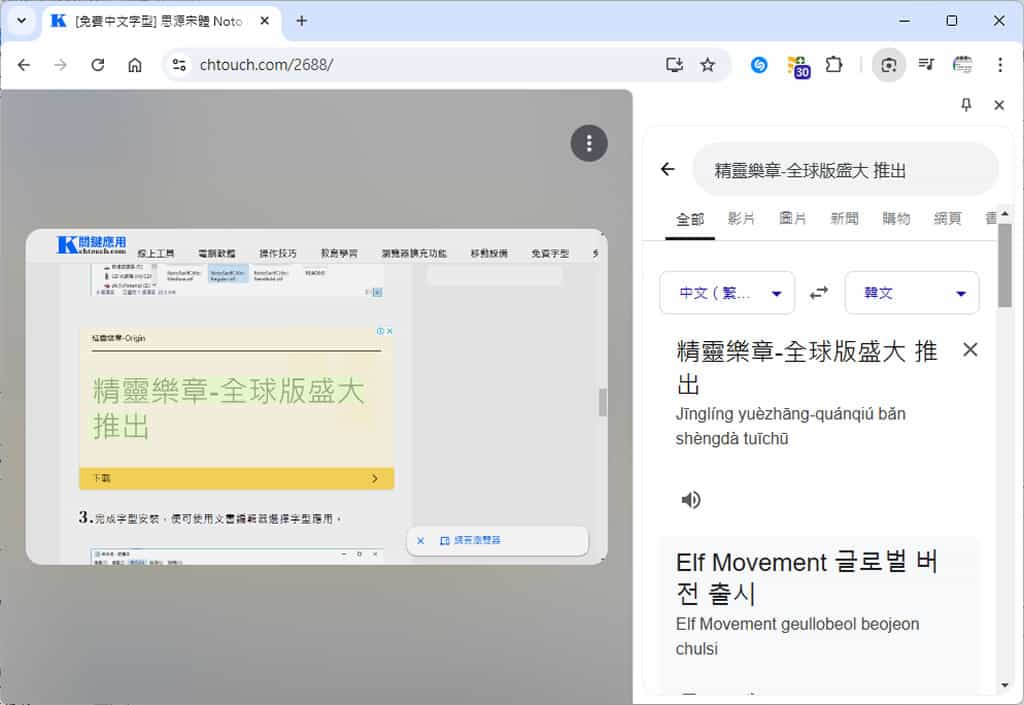Open a new tab with plus button
Screen dimensions: 1024x705
301,21
